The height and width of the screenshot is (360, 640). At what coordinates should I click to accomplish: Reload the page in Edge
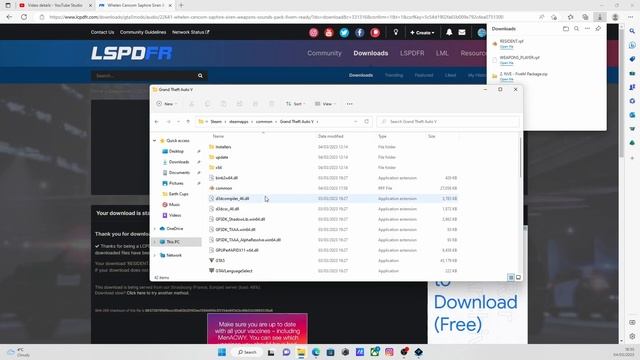[24, 17]
